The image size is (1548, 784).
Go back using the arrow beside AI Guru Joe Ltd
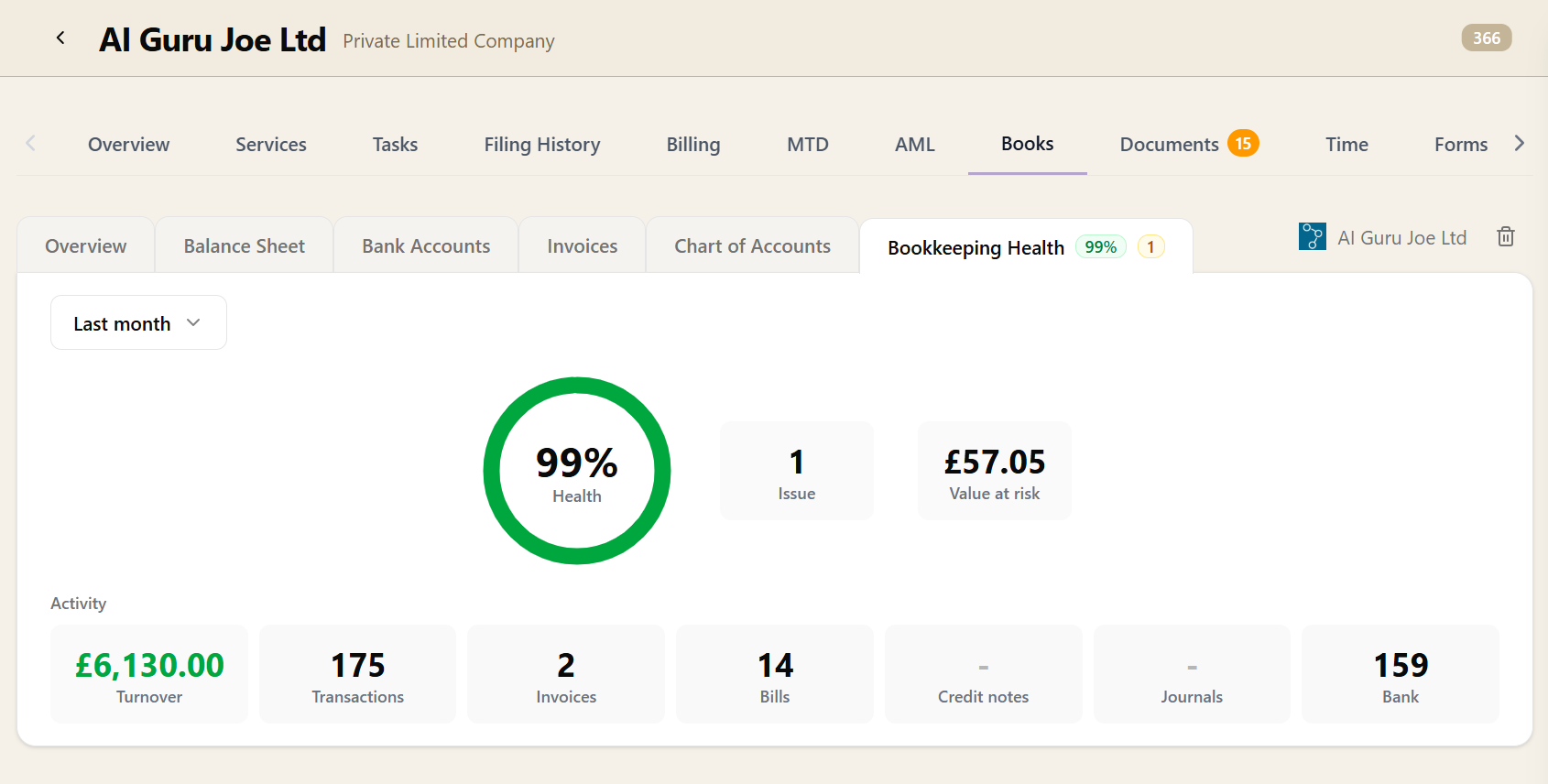pos(60,38)
